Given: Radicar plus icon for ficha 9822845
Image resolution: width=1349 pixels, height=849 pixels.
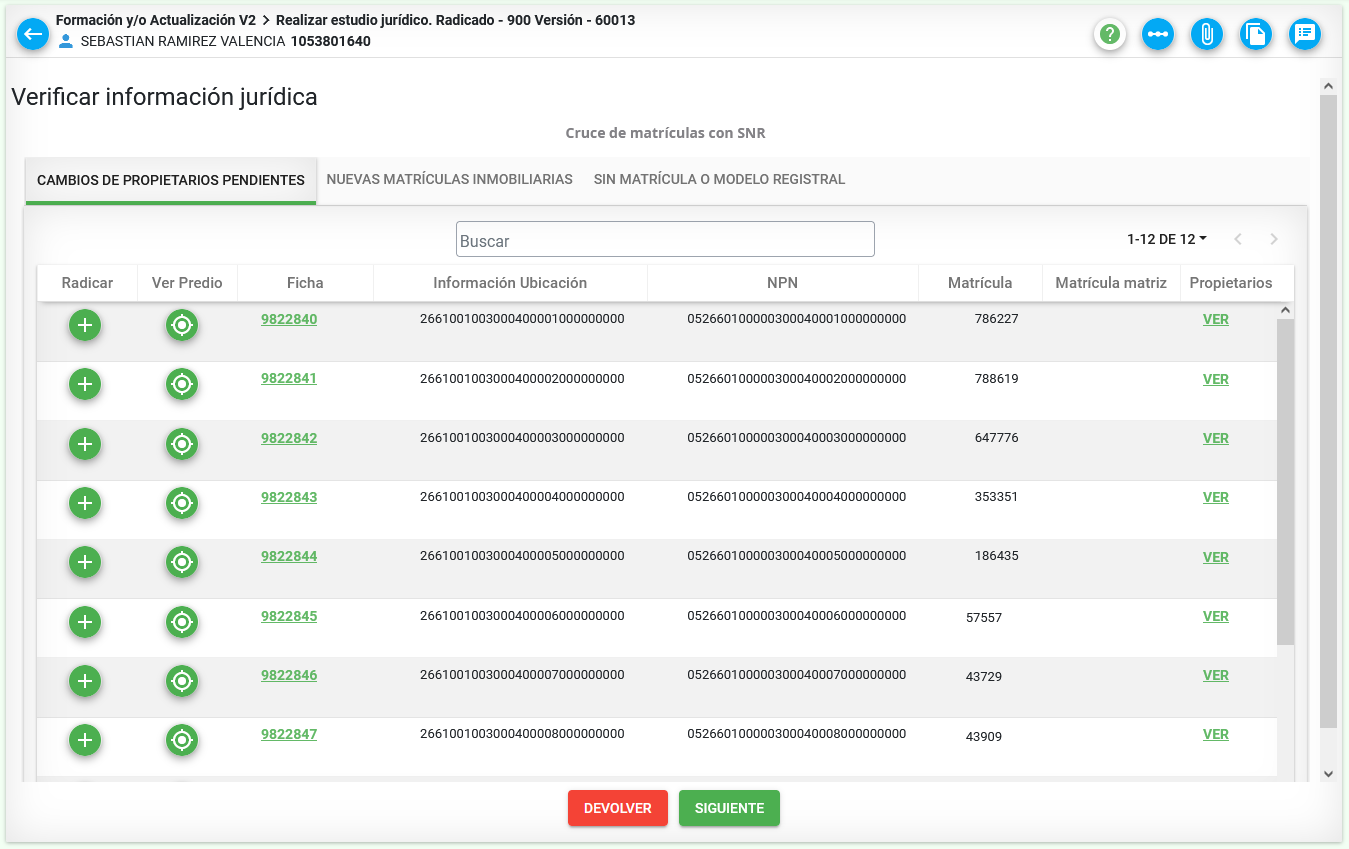Looking at the screenshot, I should pos(85,622).
